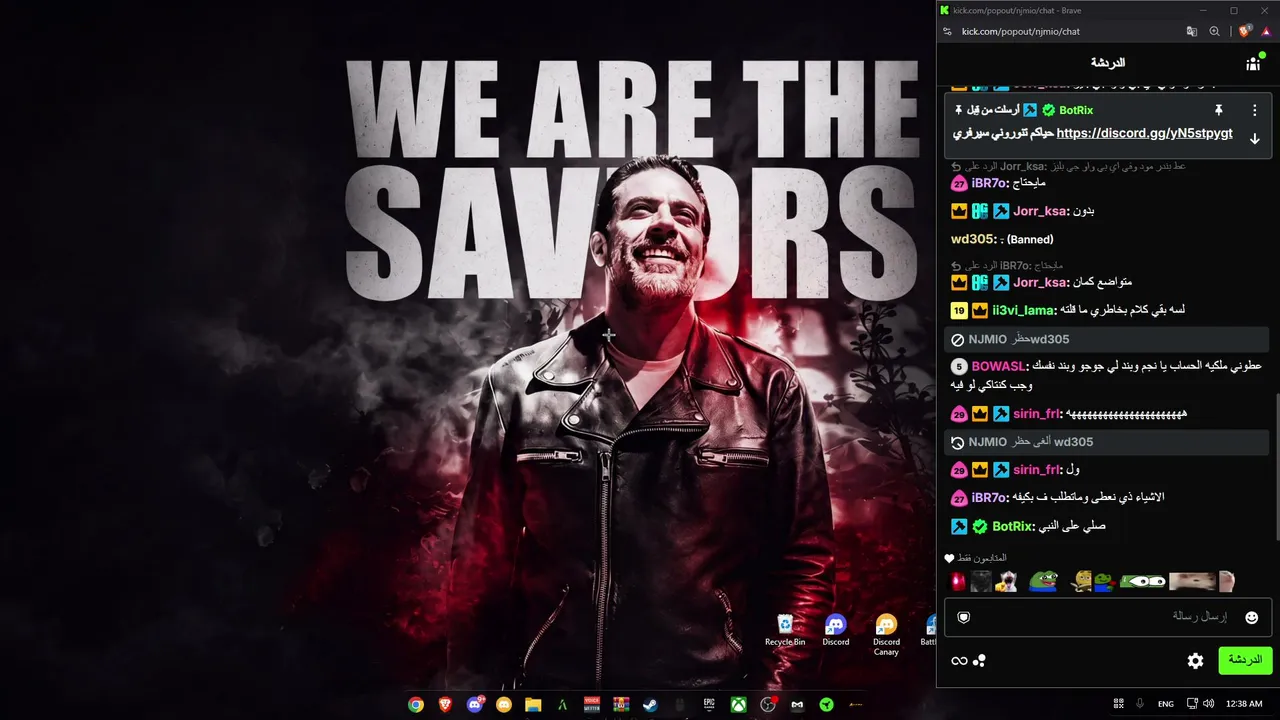Open File Explorer from the taskbar

[x=533, y=704]
